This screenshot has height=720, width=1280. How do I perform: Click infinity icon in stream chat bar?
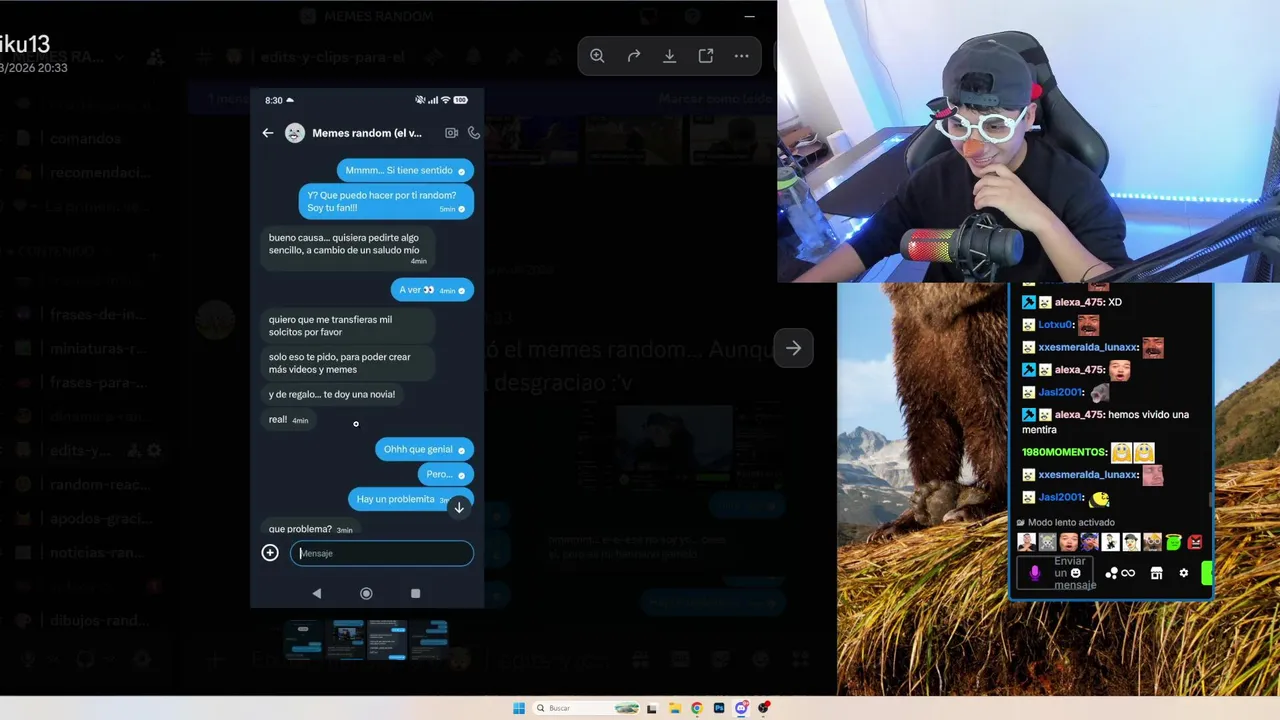(x=1128, y=573)
